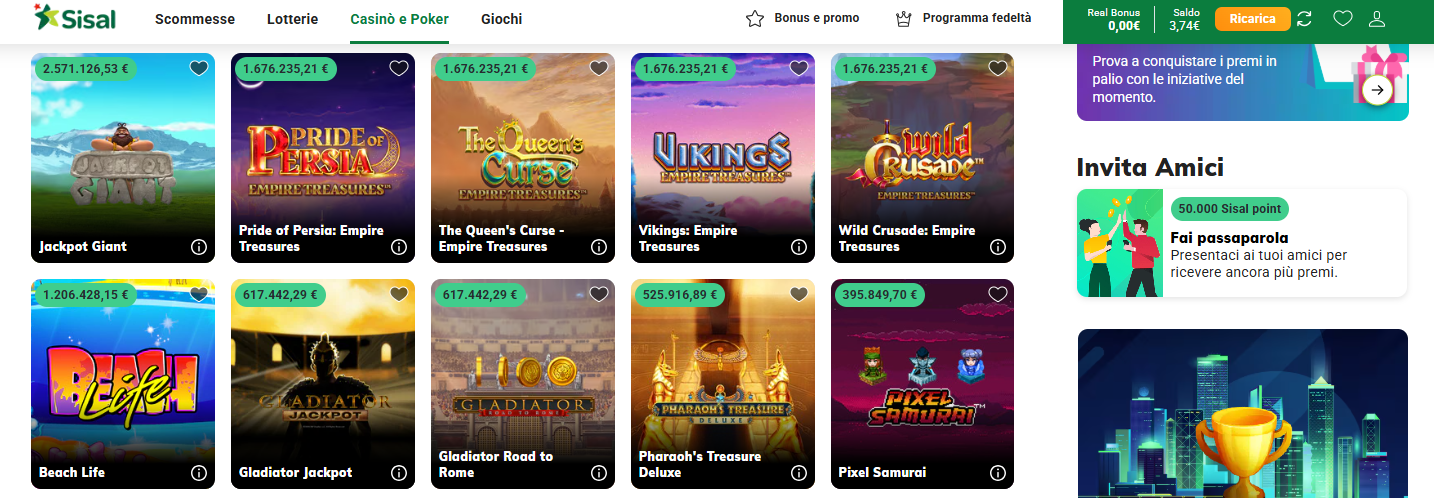Open info icon on Pixel Samurai

point(998,472)
